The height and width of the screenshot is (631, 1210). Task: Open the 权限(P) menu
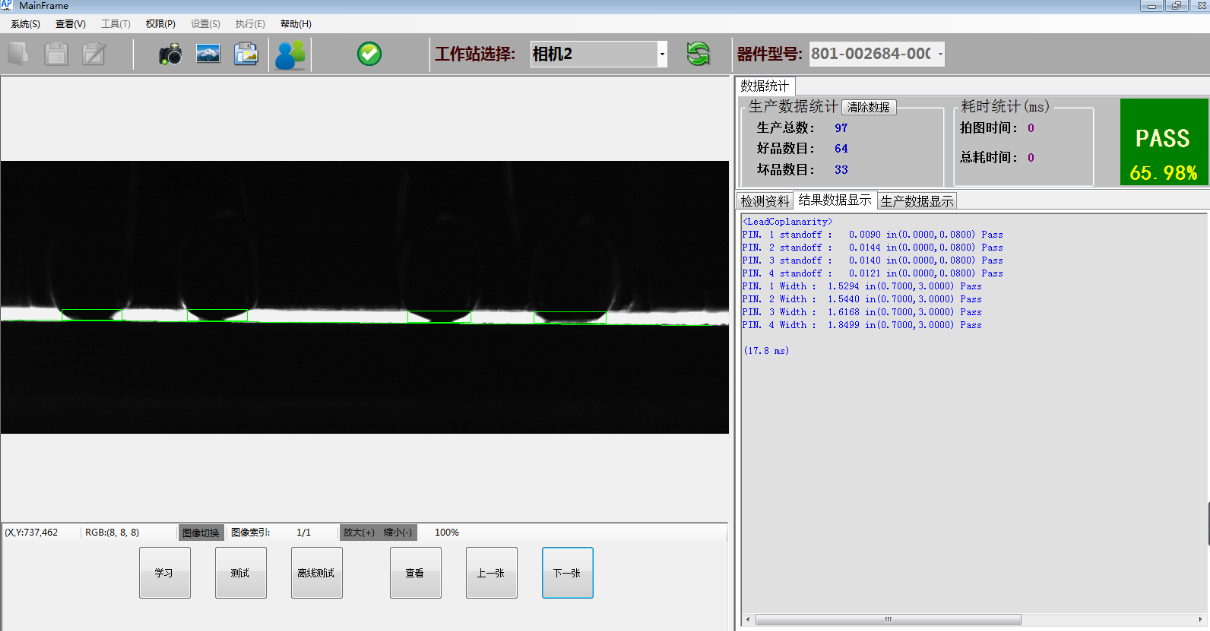160,23
